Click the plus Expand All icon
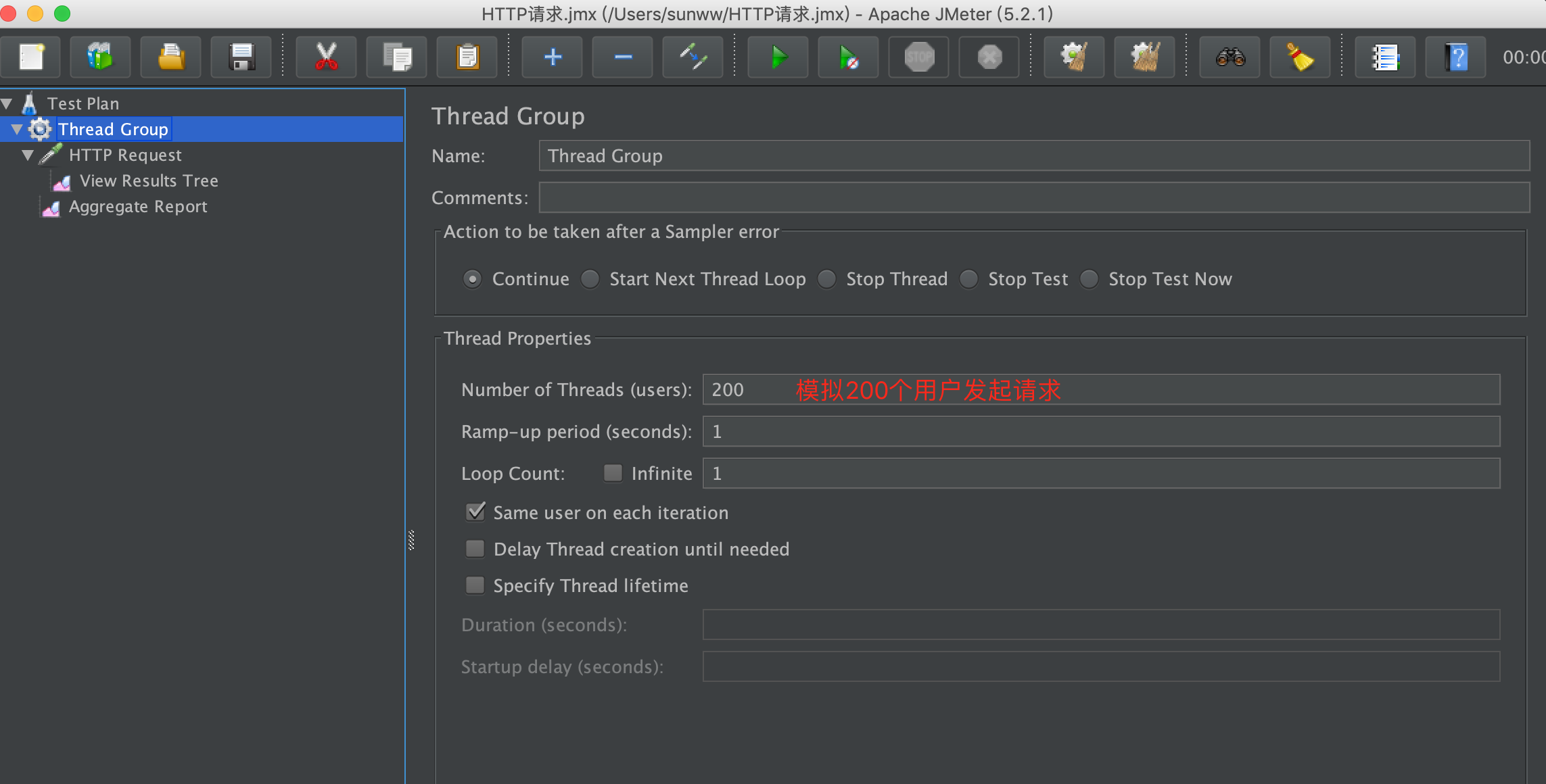 tap(552, 57)
